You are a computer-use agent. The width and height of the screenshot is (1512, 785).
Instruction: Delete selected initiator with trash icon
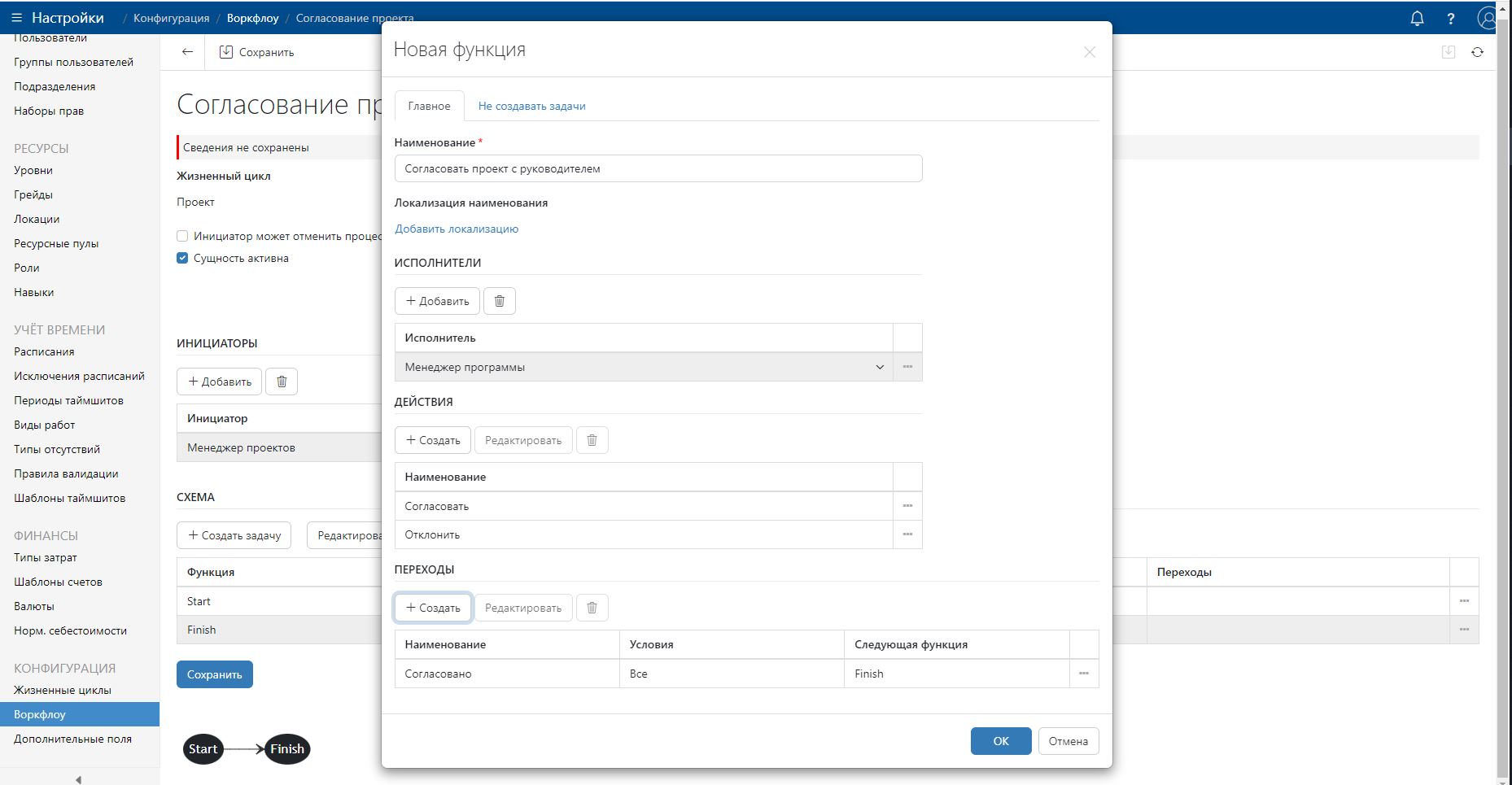click(282, 382)
